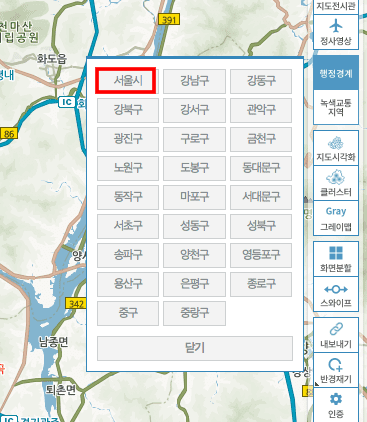This screenshot has height=422, width=367.
Task: Choose 동작구 in the popup
Action: pyautogui.click(x=128, y=197)
